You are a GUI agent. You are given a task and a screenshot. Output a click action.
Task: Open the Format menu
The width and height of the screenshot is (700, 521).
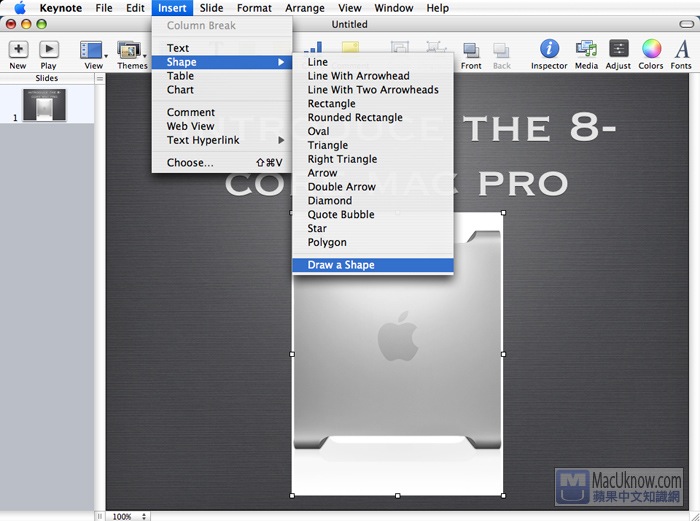pos(254,8)
